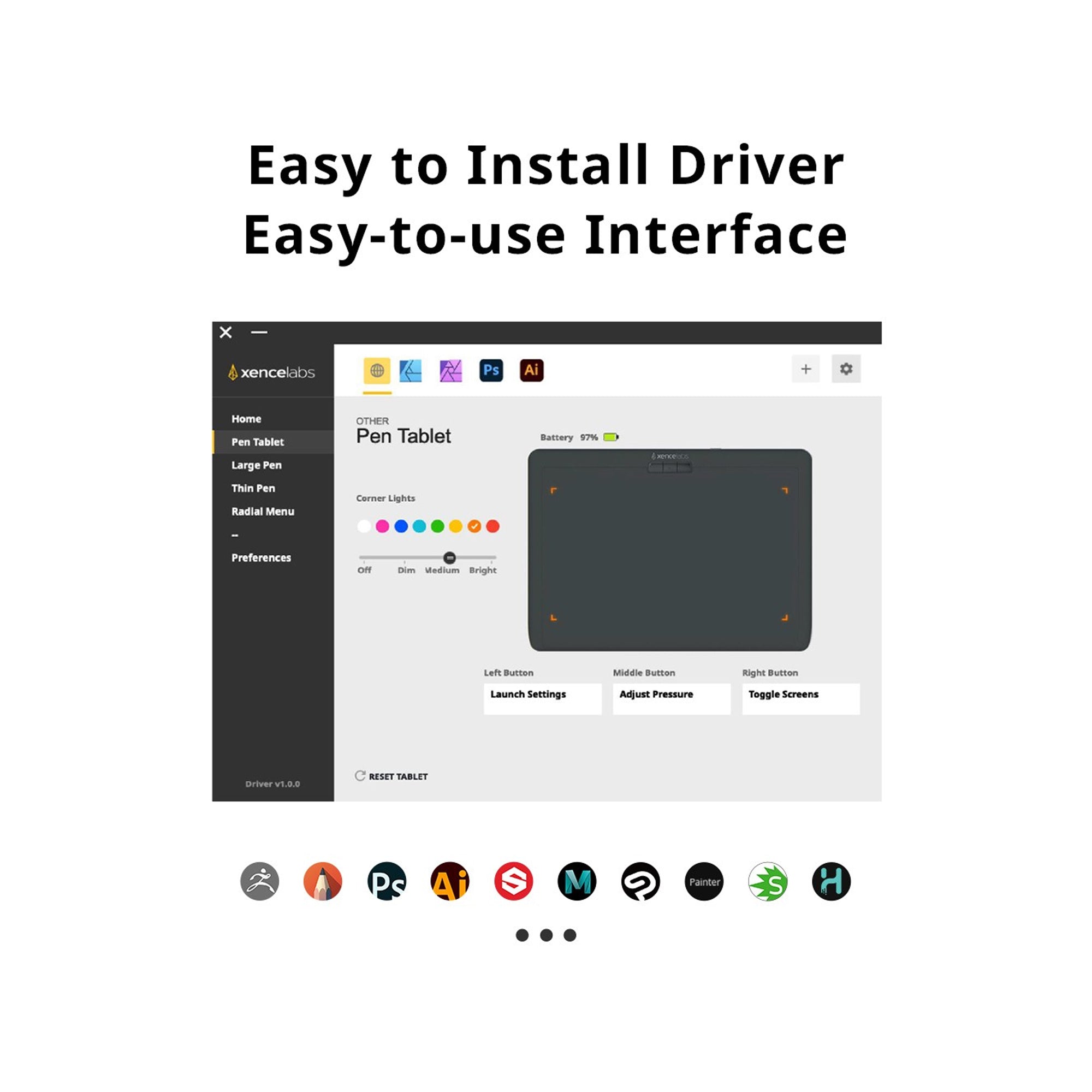
Task: Open the Middle Button Adjust Pressure dropdown
Action: 671,699
